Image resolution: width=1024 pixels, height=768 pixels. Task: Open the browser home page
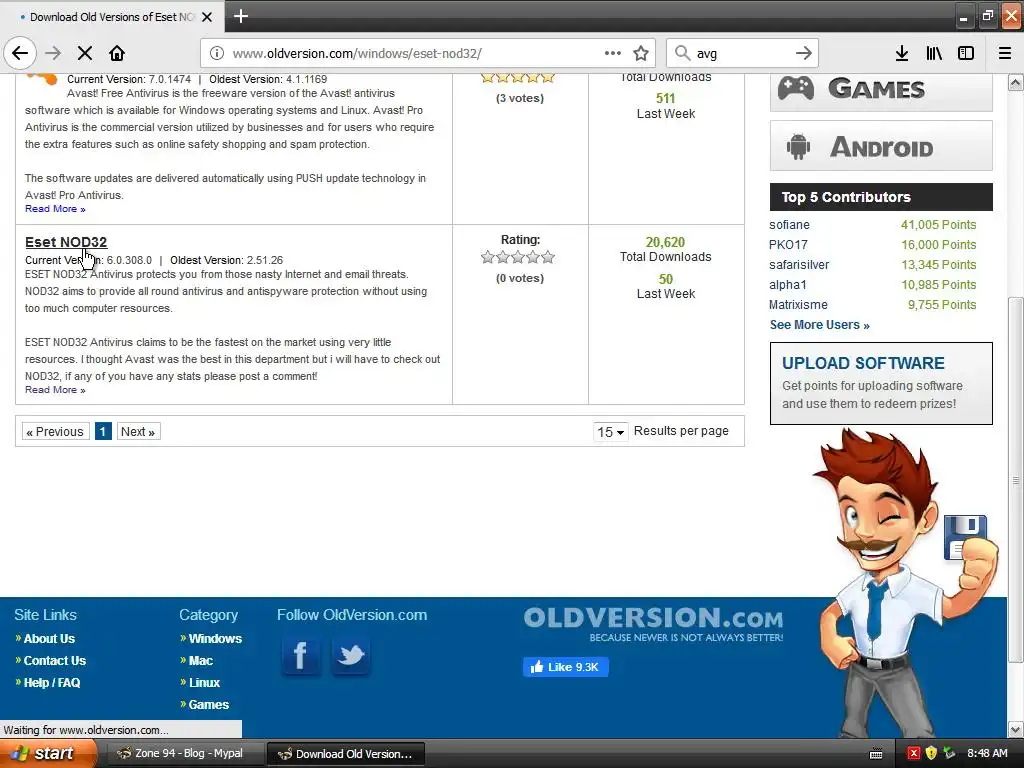point(117,54)
